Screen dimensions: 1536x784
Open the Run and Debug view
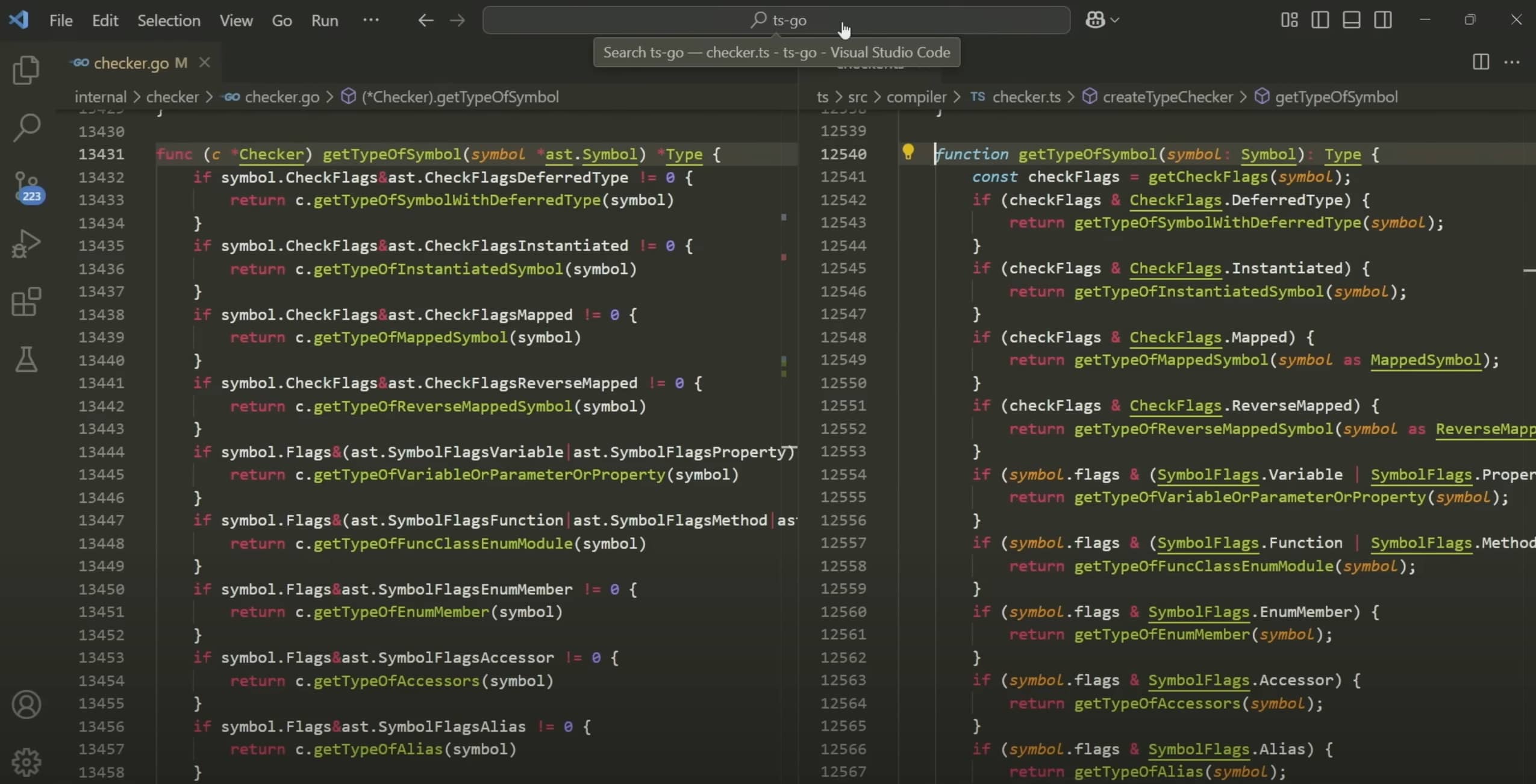tap(26, 243)
